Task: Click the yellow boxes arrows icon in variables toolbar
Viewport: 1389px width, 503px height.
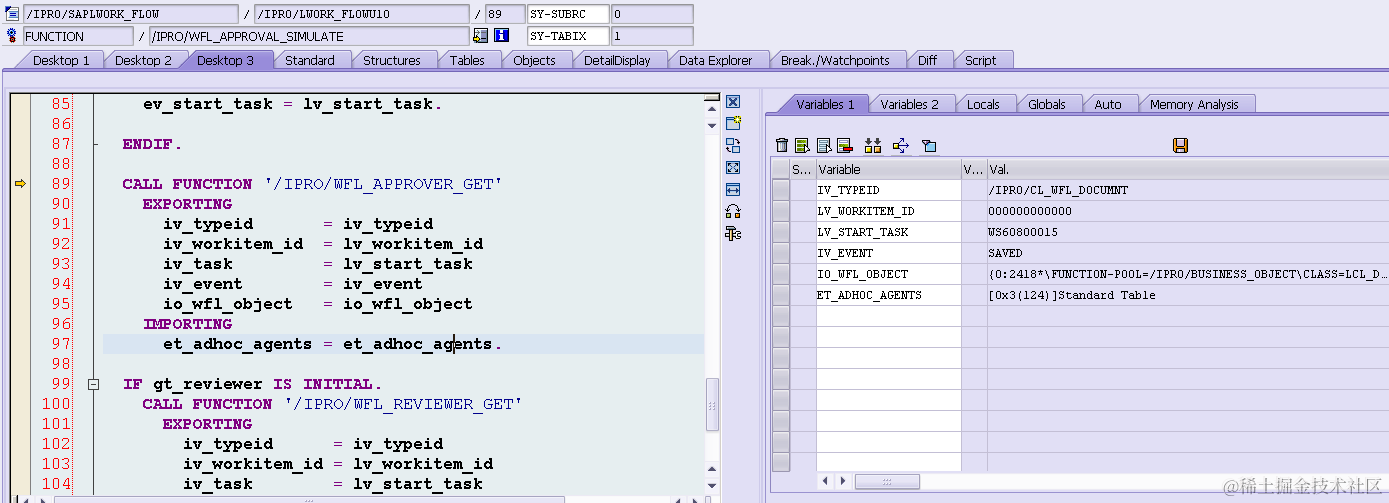Action: click(x=873, y=146)
